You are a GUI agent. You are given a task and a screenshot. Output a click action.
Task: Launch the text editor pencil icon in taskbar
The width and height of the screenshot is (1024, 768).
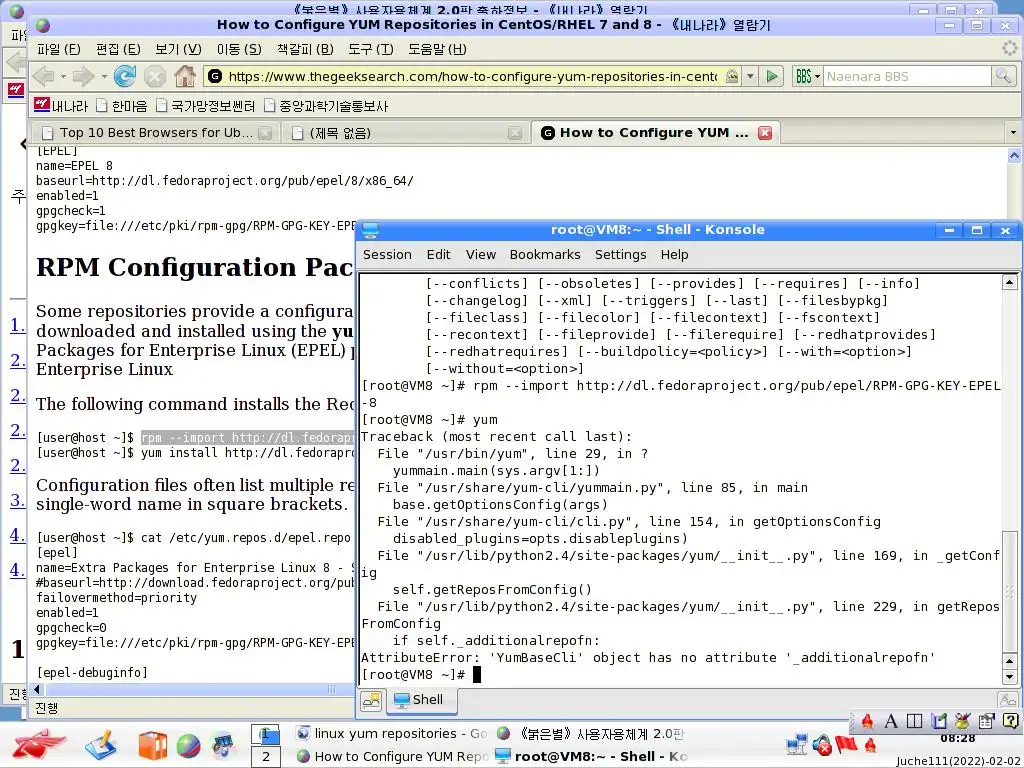101,745
